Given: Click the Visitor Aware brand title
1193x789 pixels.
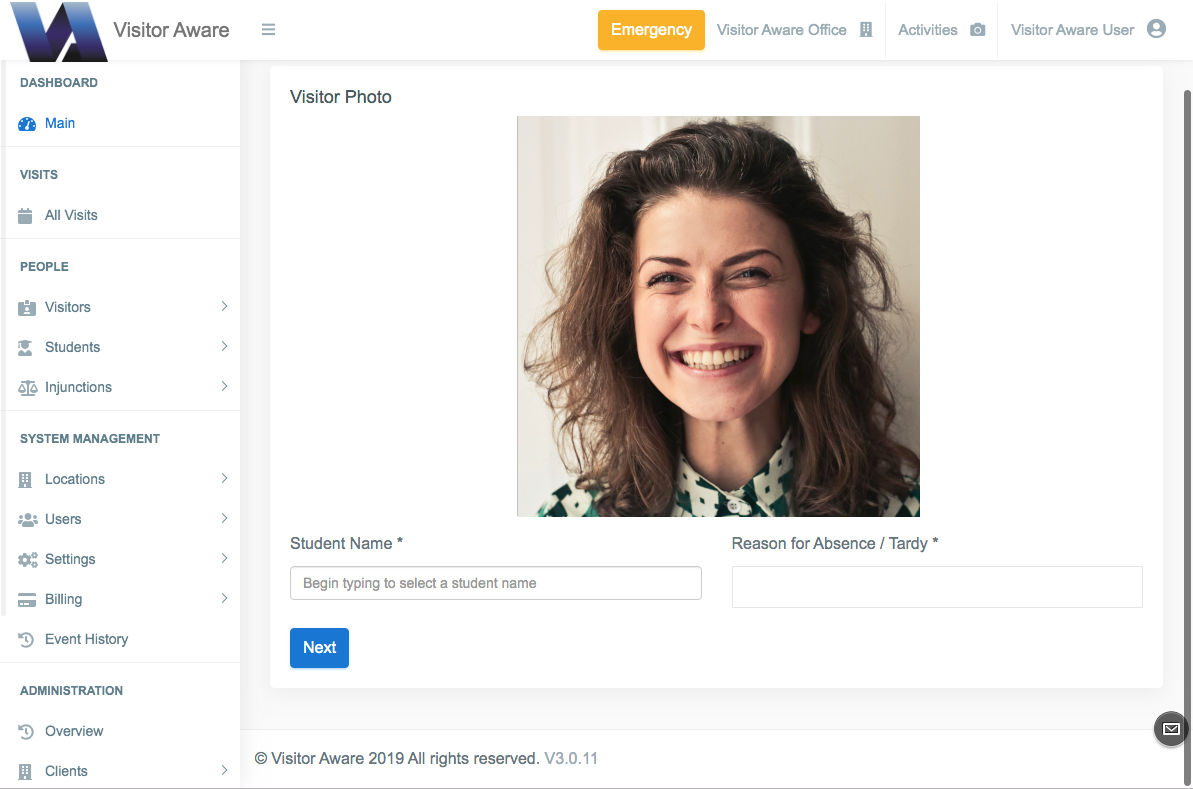Looking at the screenshot, I should 171,30.
